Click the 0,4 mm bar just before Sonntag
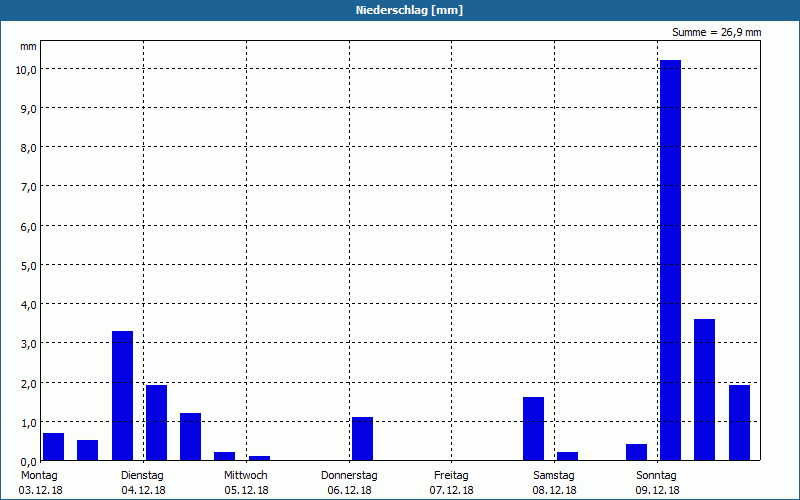This screenshot has width=800, height=500. pos(636,453)
